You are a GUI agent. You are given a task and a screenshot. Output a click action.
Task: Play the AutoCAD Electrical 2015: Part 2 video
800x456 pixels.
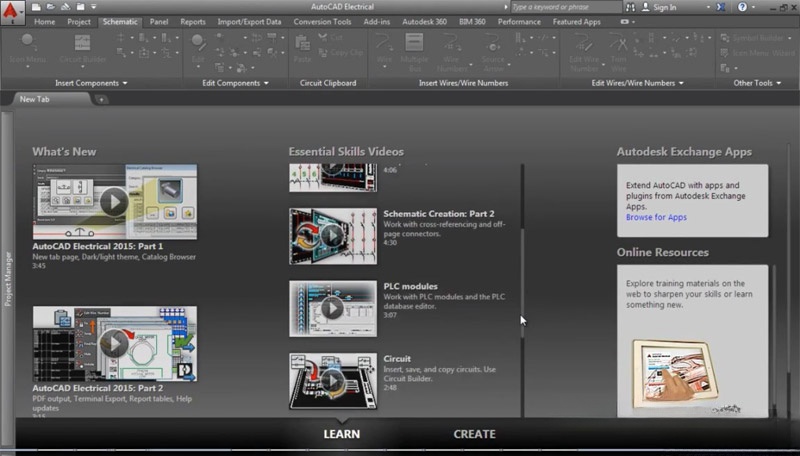114,343
